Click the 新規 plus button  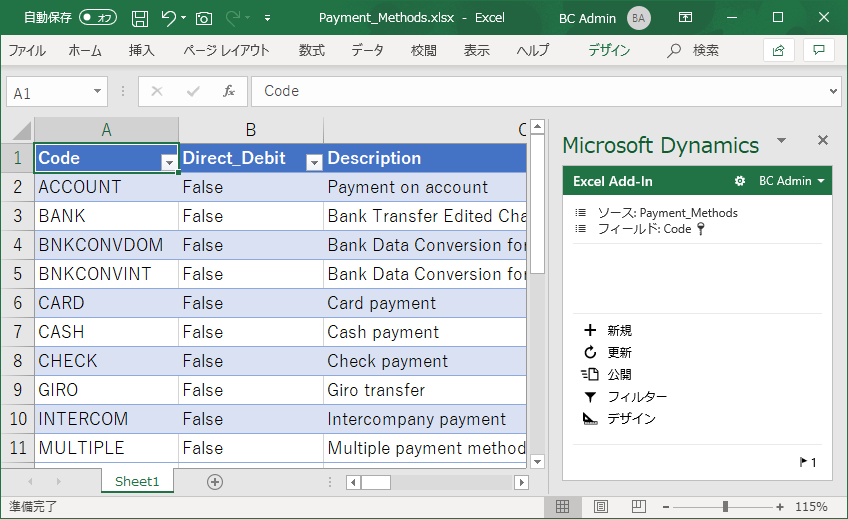[x=608, y=330]
